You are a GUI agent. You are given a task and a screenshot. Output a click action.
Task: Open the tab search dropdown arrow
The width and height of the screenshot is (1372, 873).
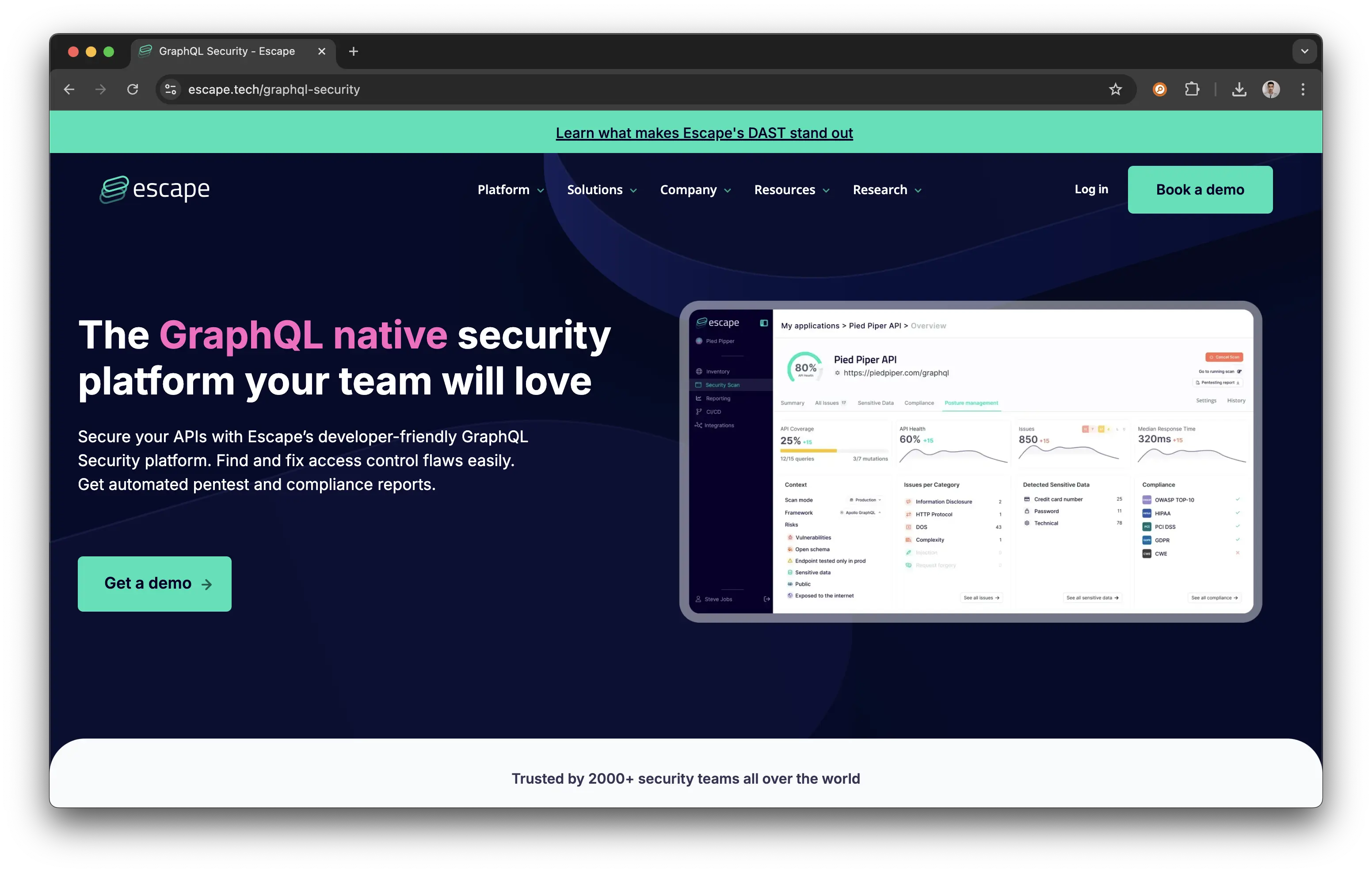pos(1304,51)
